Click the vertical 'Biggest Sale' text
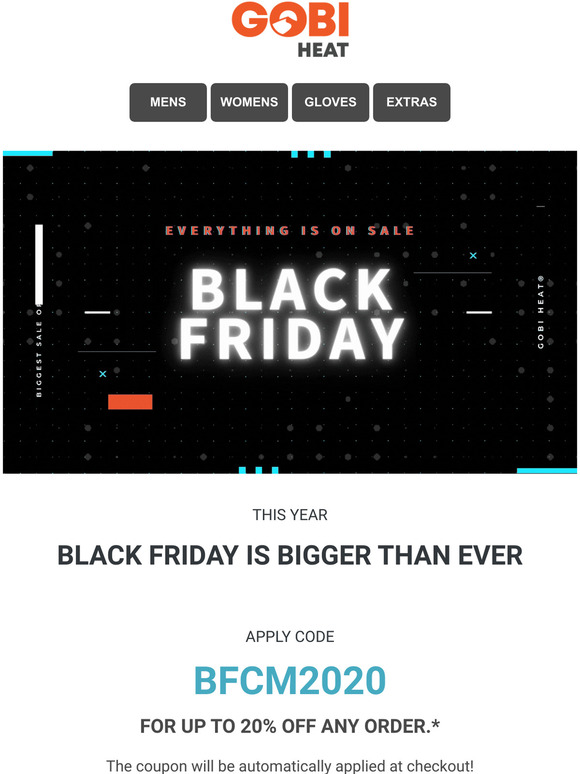Screen dimensions: 580x774 [39, 351]
